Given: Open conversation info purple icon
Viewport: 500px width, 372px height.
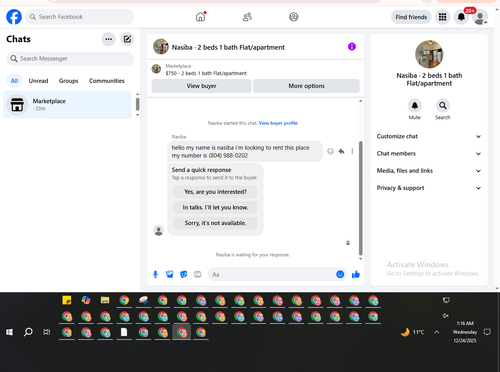Looking at the screenshot, I should pos(352,47).
